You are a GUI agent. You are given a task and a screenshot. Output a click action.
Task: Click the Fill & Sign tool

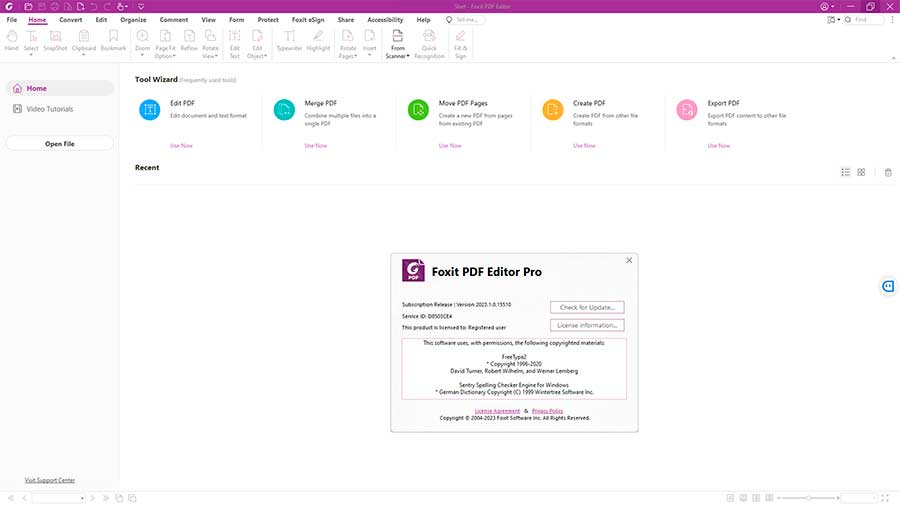(x=460, y=44)
